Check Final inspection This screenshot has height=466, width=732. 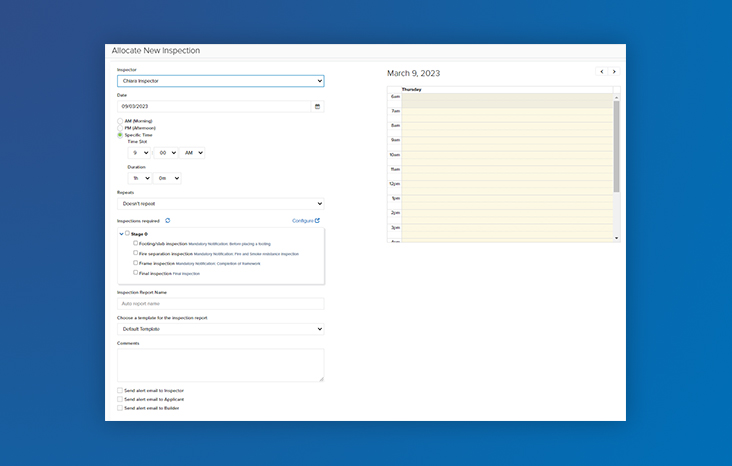[135, 272]
